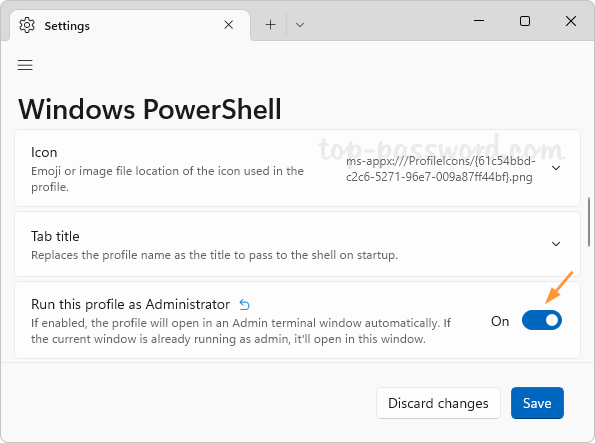Close the Terminal window
This screenshot has width=595, height=443.
[571, 21]
